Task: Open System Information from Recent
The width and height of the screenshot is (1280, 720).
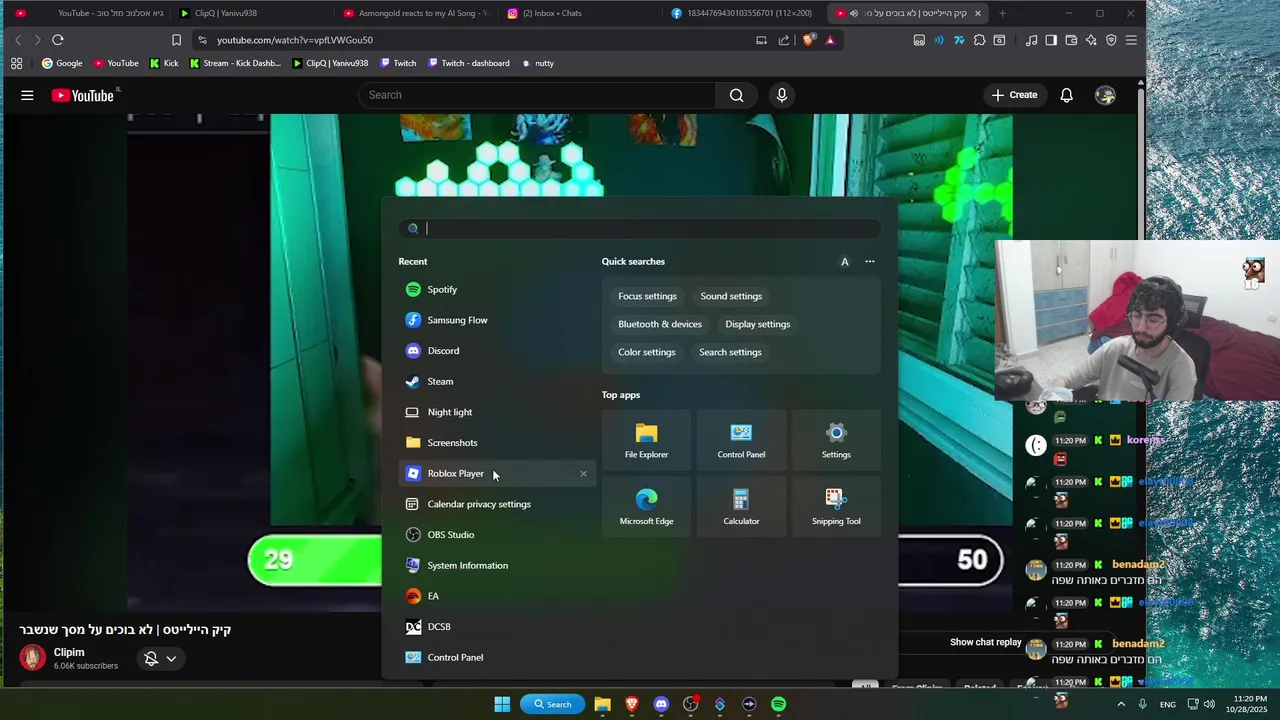Action: pyautogui.click(x=497, y=565)
